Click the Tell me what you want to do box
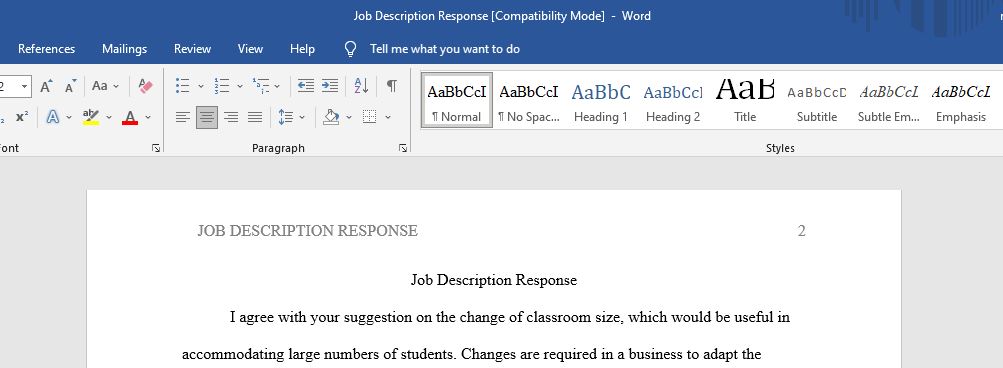1003x368 pixels. coord(445,49)
